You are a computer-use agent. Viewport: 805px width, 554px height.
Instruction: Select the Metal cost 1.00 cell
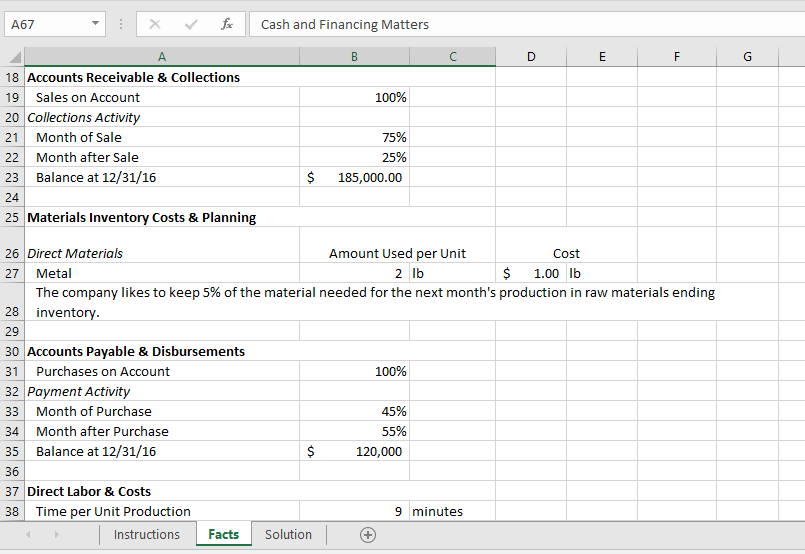531,273
